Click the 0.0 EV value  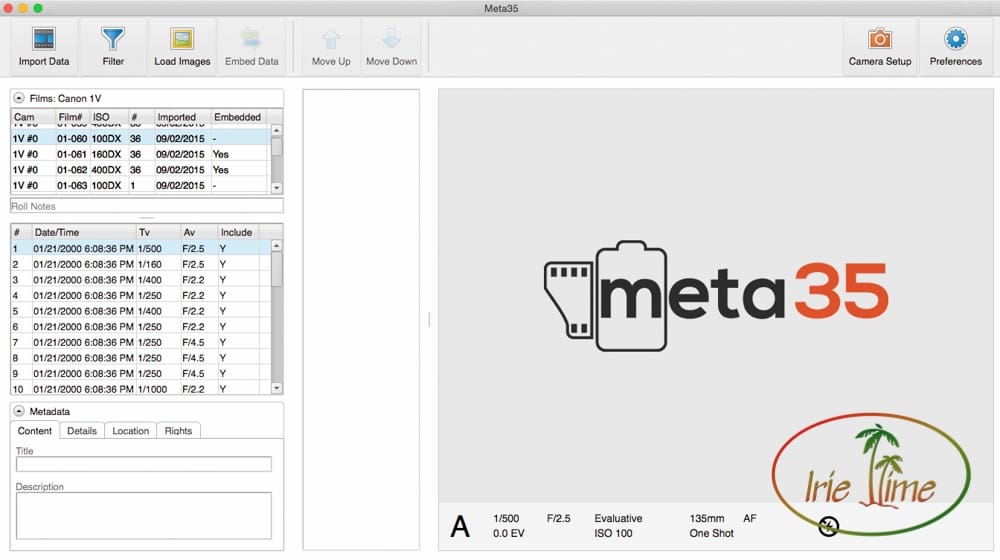[x=508, y=533]
